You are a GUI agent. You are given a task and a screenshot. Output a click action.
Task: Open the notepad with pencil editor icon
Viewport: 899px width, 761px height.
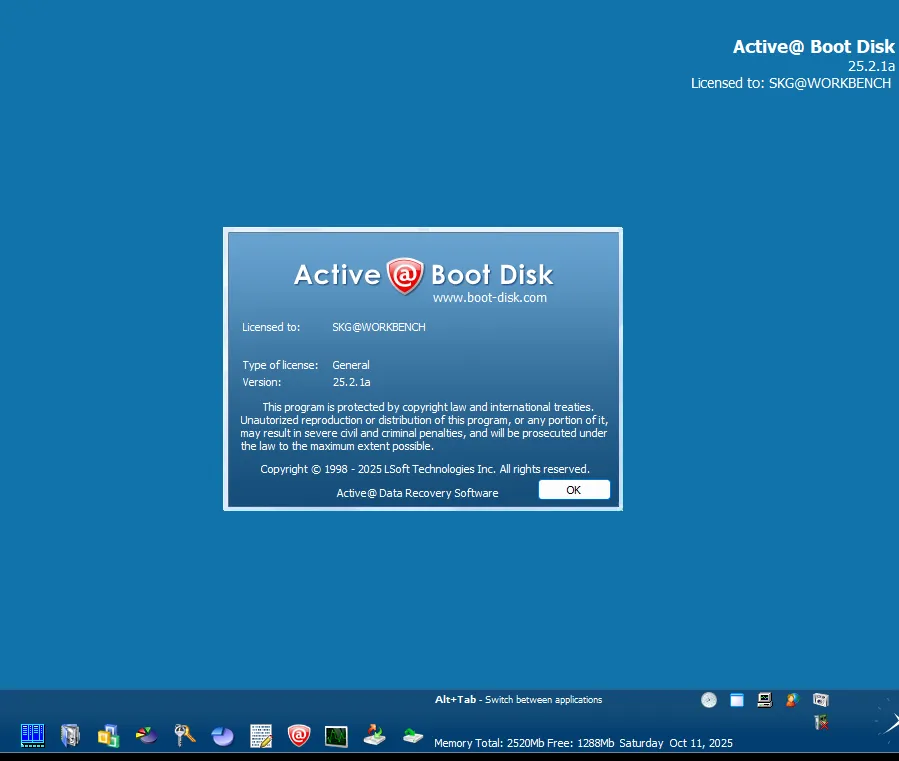coord(261,736)
